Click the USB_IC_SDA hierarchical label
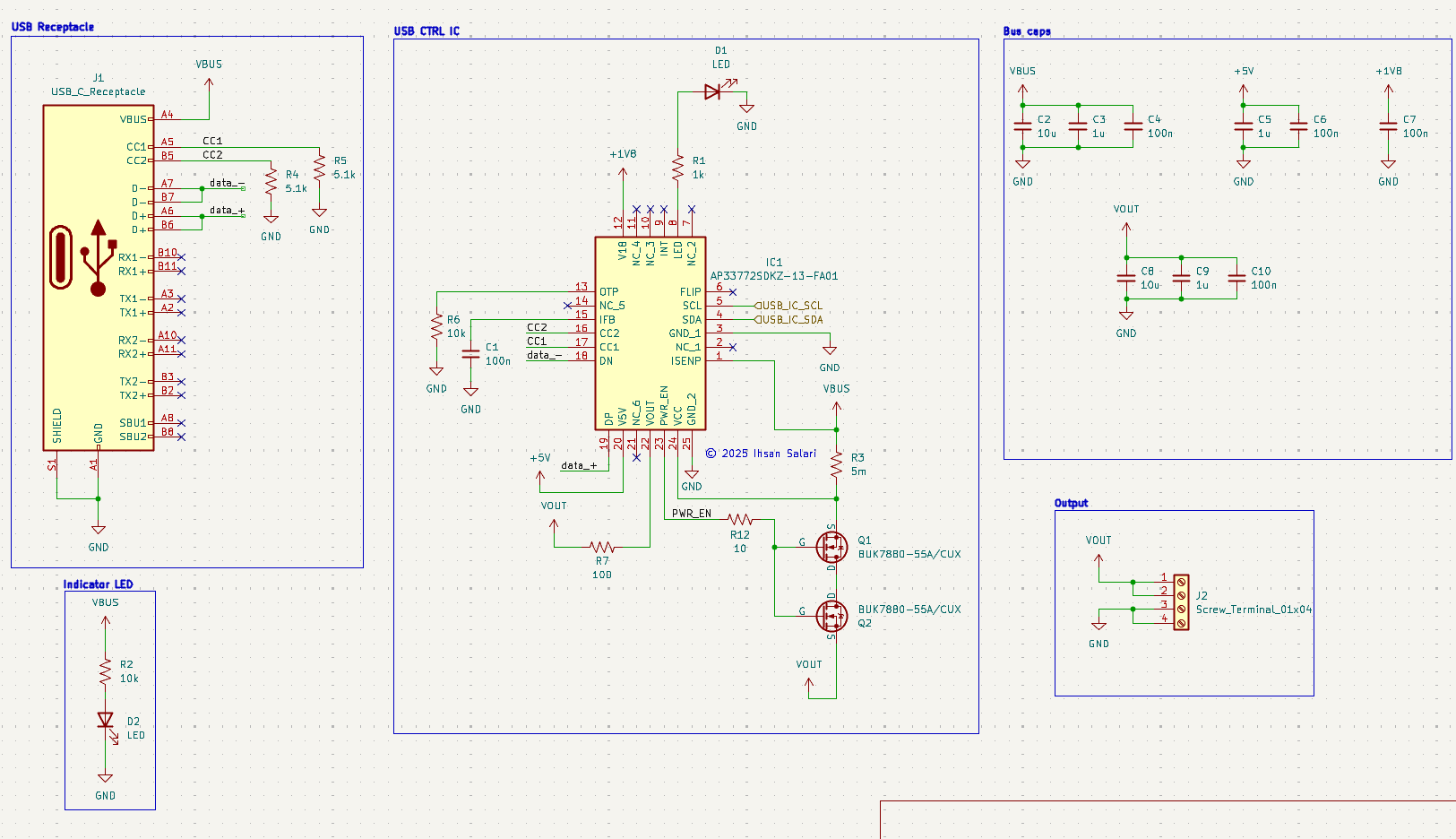 (x=788, y=319)
